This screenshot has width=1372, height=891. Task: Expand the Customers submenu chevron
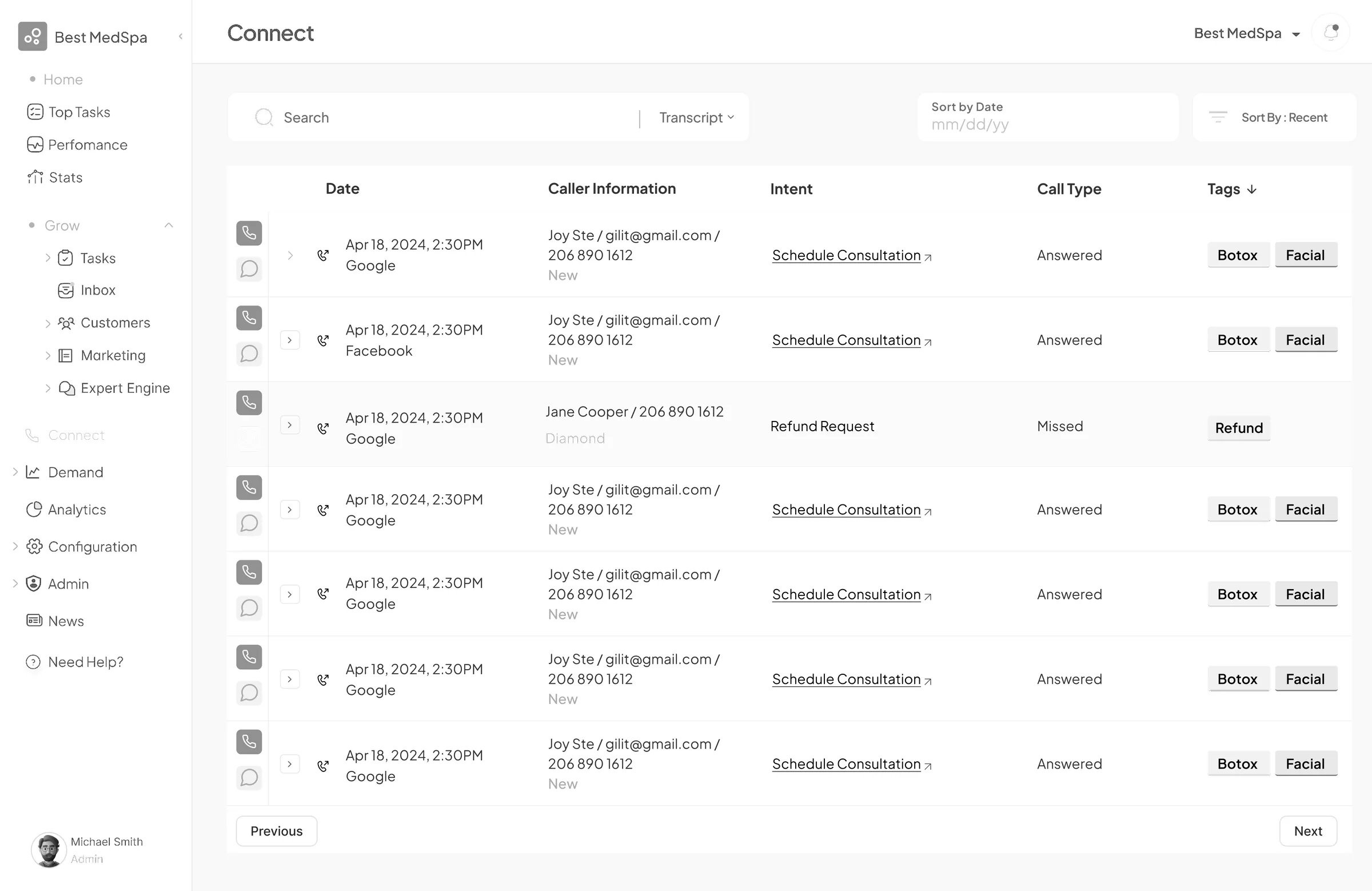pyautogui.click(x=48, y=323)
